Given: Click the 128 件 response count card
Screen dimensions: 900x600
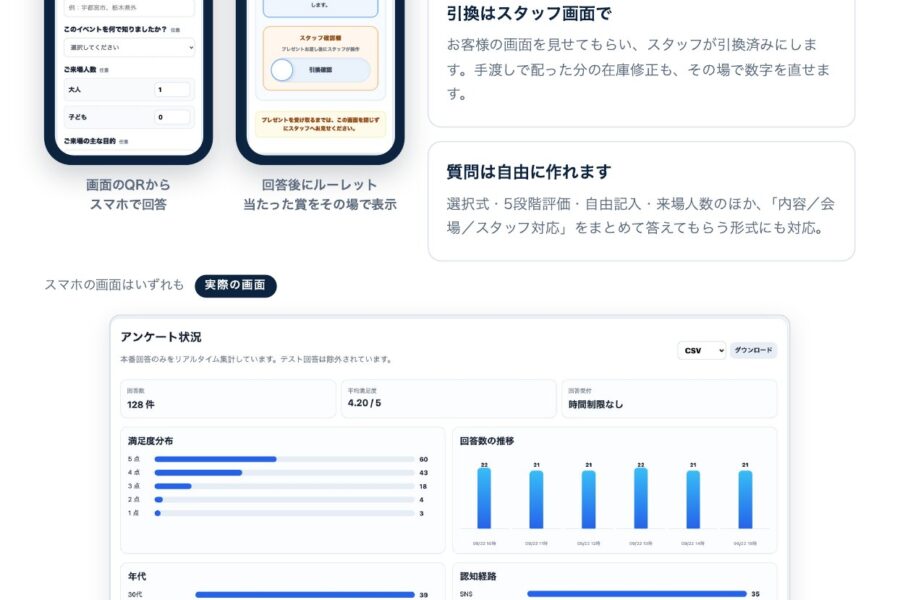Looking at the screenshot, I should [x=228, y=398].
